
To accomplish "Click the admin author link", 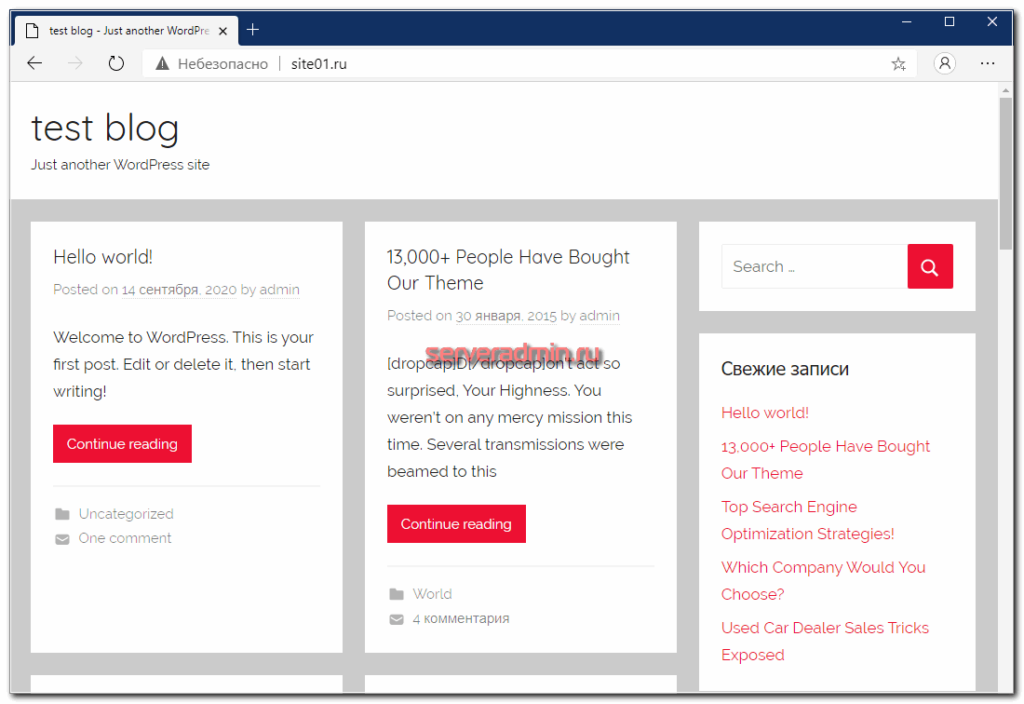I will coord(279,289).
